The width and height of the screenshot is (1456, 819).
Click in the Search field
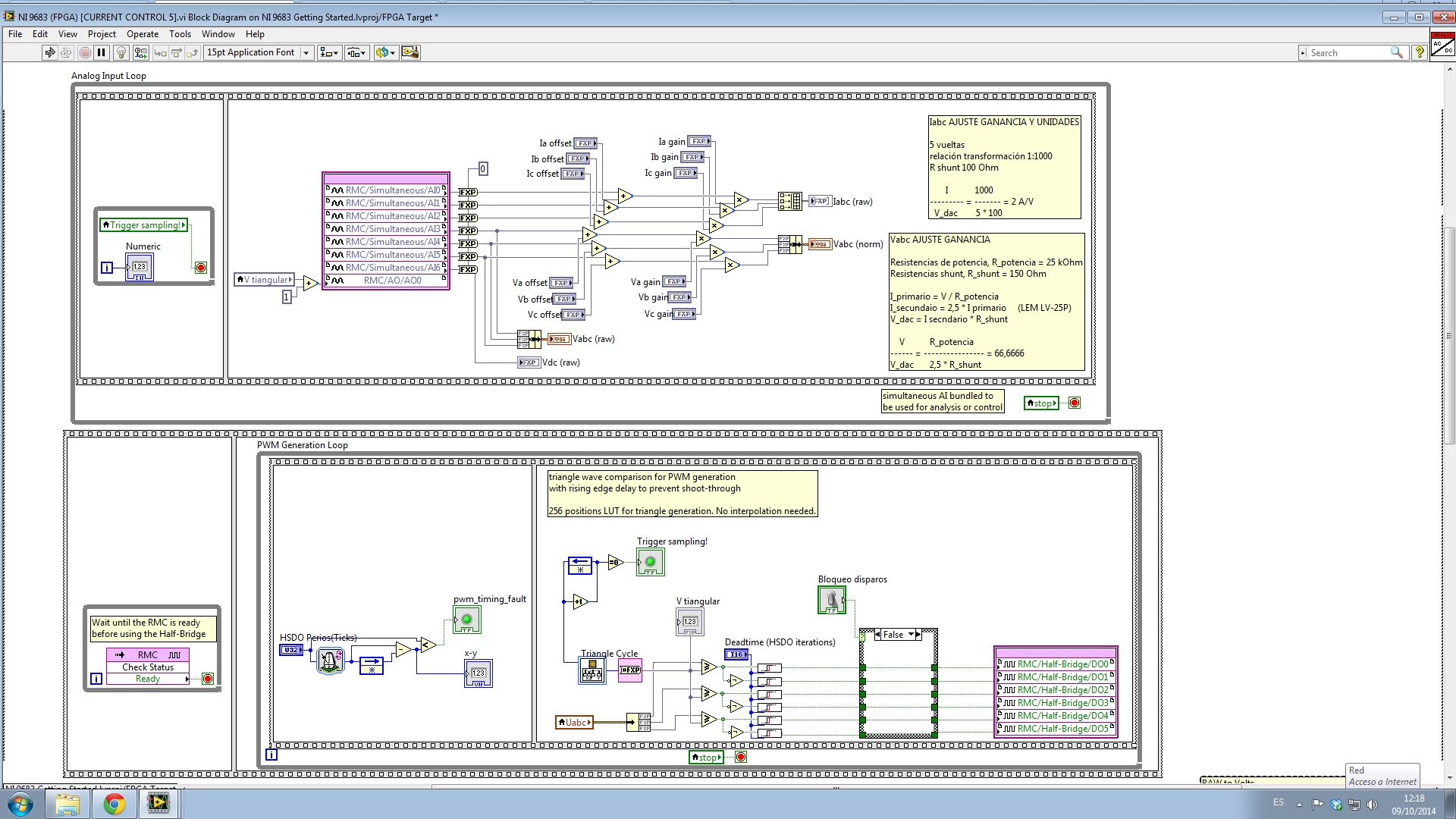[x=1348, y=52]
